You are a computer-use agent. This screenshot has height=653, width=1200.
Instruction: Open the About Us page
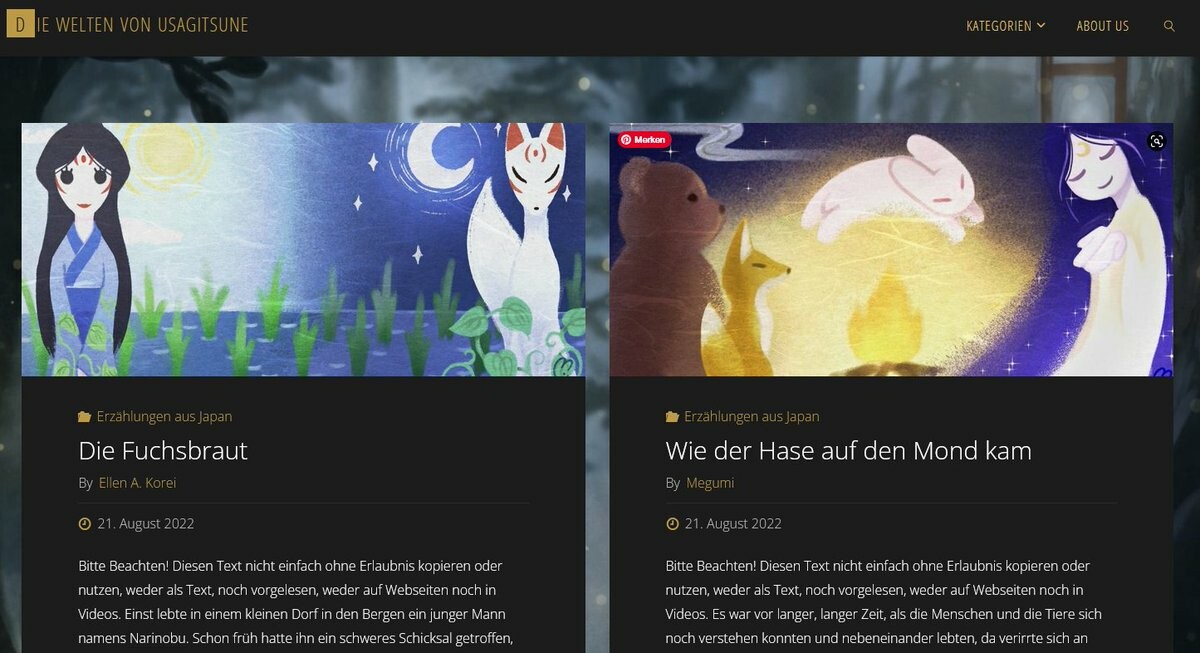coord(1102,26)
